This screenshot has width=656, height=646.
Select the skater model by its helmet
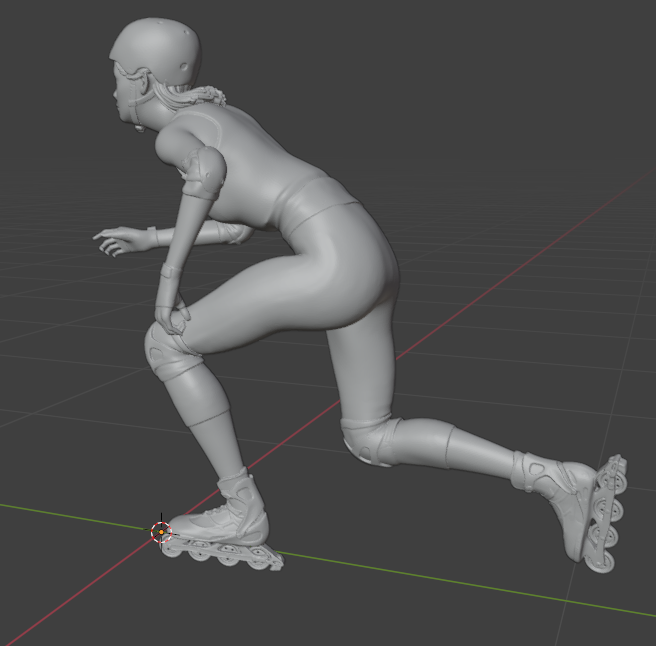pos(157,52)
